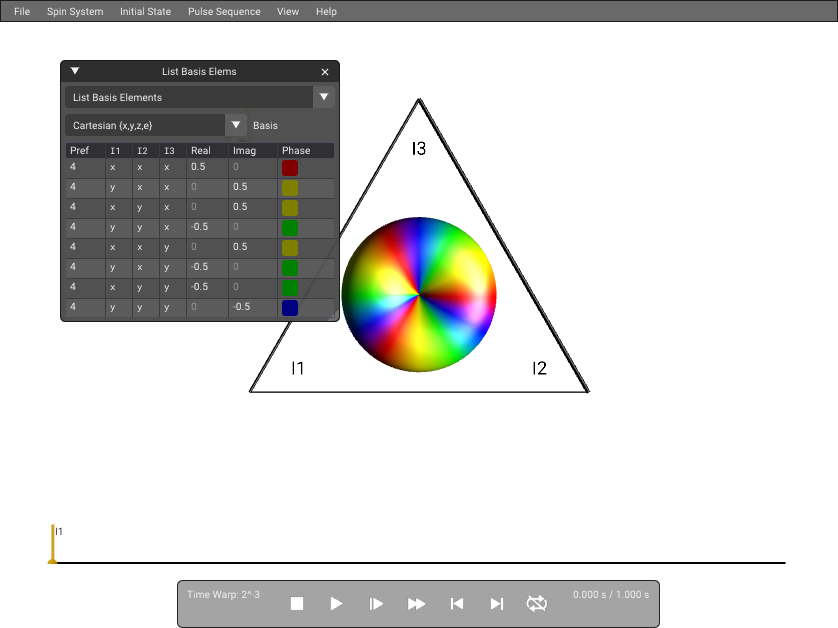Jump to sequence start icon
The height and width of the screenshot is (628, 838).
(456, 603)
